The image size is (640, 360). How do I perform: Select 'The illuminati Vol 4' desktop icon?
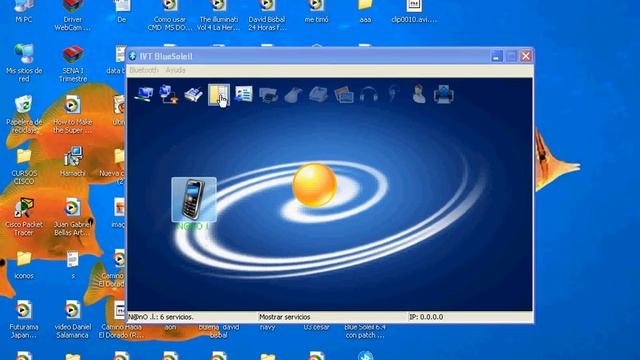pos(218,16)
